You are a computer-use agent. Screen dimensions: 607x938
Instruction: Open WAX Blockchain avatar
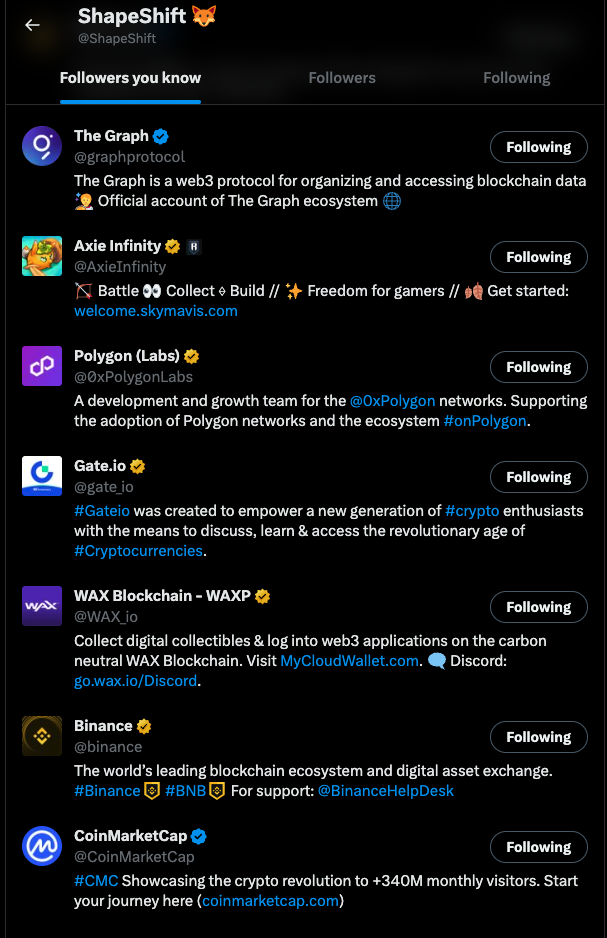(42, 606)
